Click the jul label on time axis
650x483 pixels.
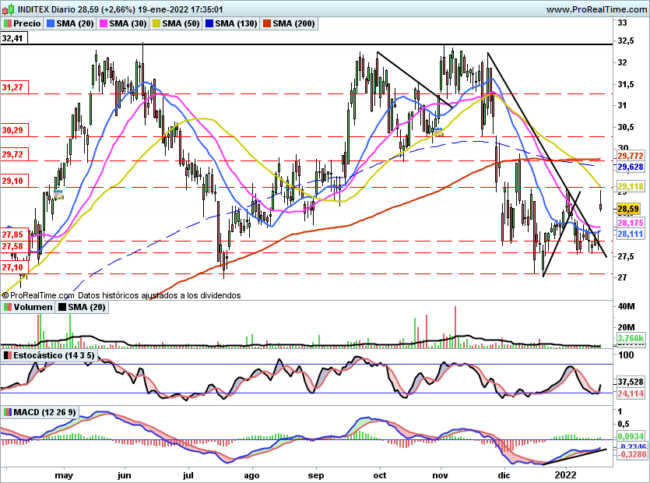(188, 475)
